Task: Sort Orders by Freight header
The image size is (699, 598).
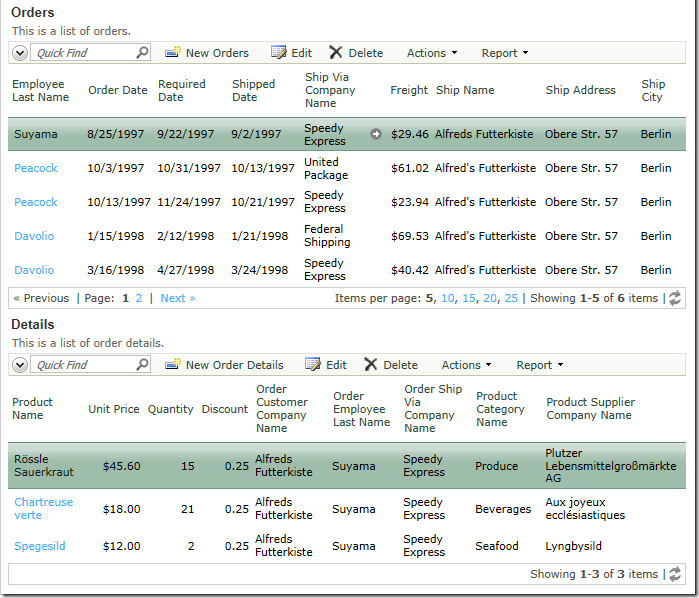Action: [409, 90]
